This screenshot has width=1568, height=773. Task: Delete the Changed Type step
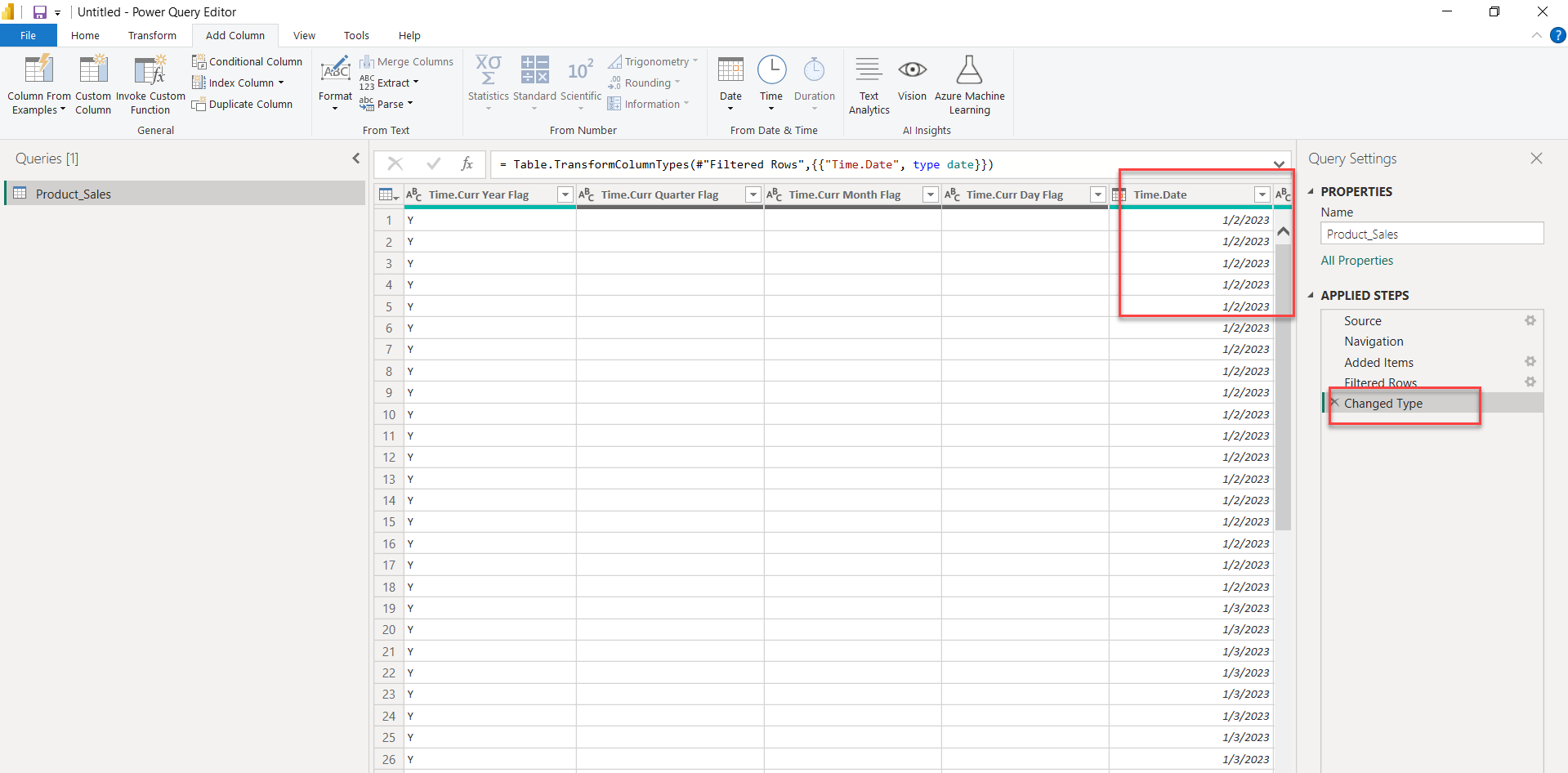click(1334, 403)
